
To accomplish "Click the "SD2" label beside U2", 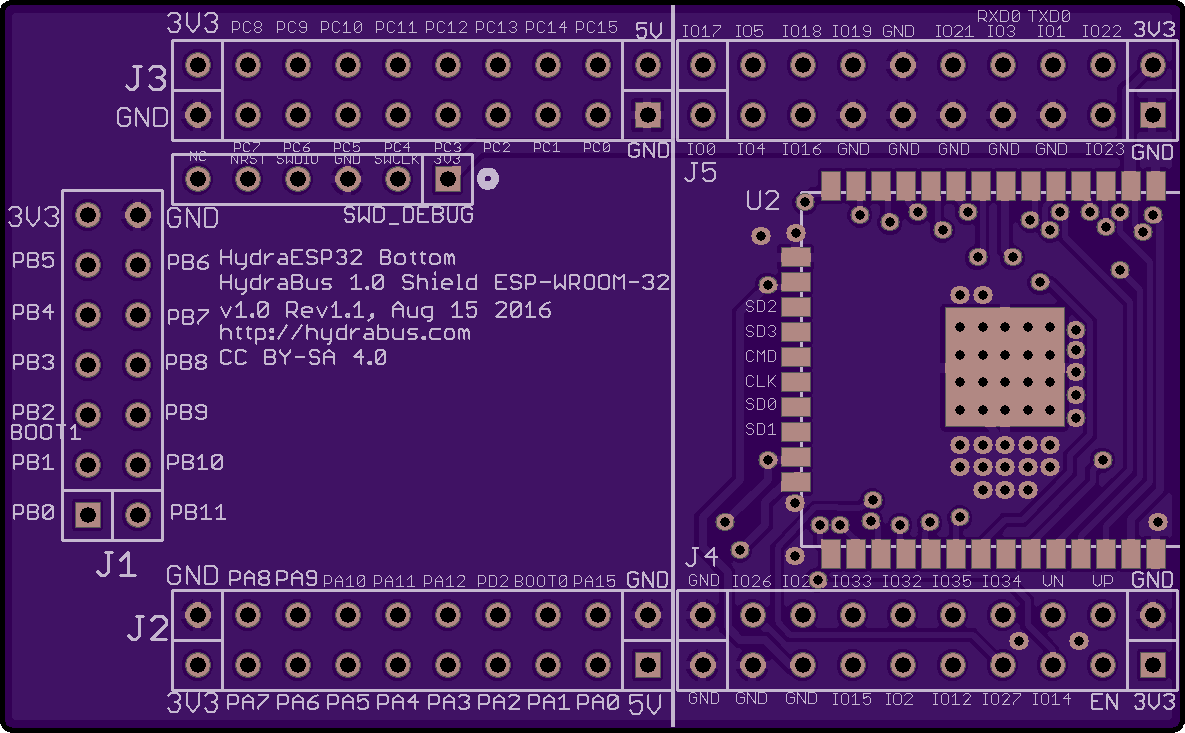I will click(x=761, y=306).
